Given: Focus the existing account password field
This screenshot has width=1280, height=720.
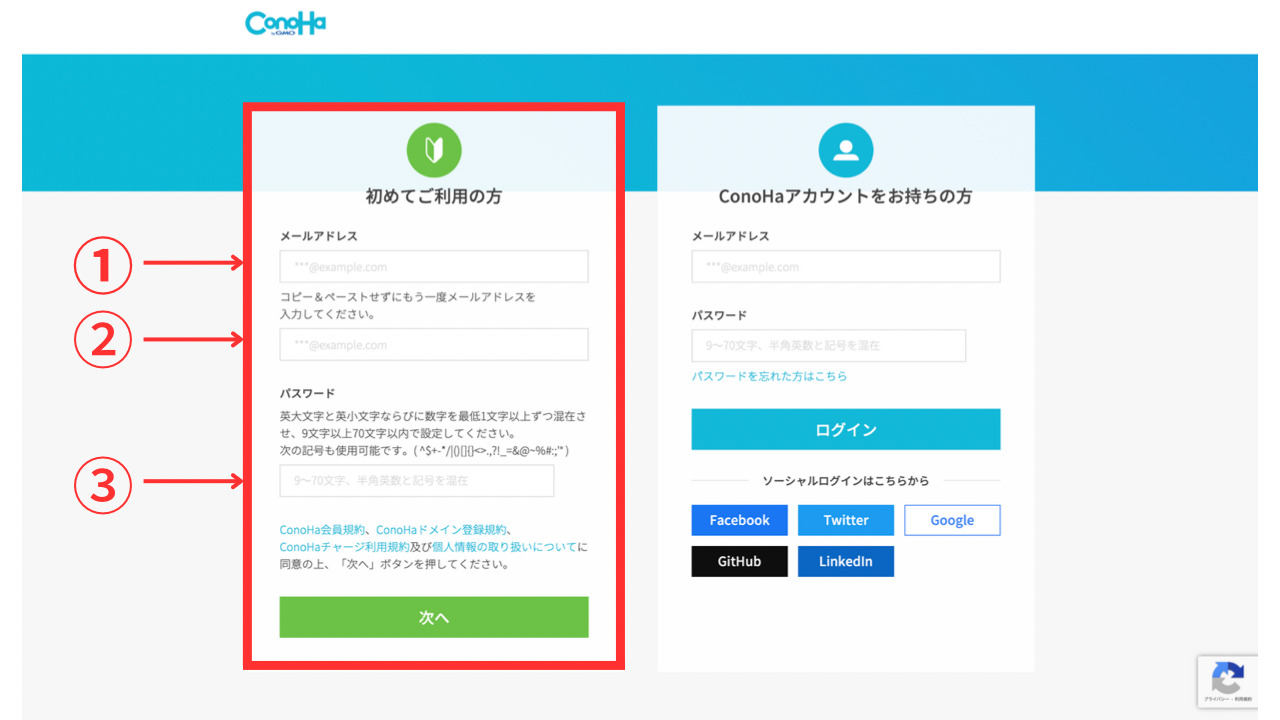Looking at the screenshot, I should click(829, 345).
